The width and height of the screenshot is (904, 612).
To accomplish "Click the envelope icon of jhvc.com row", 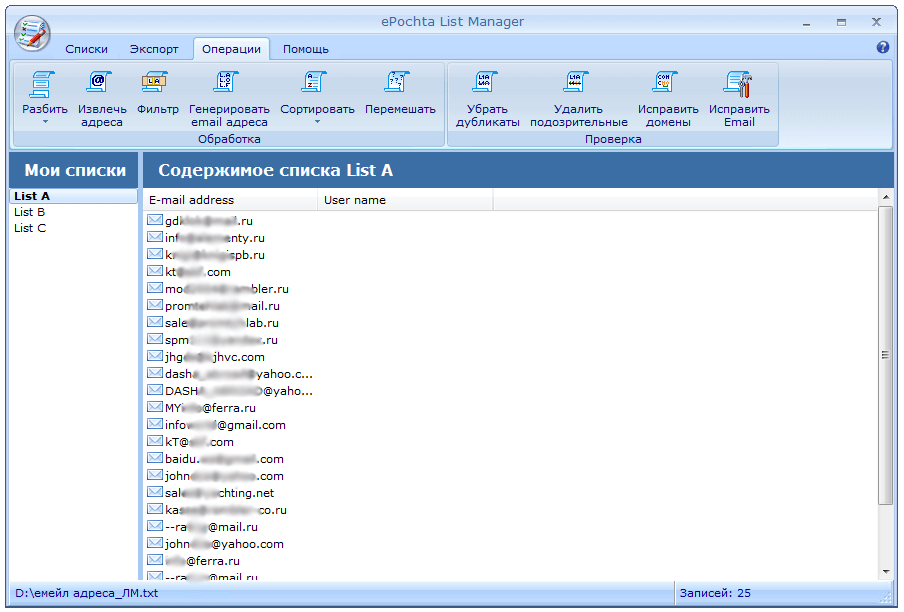I will [x=155, y=356].
